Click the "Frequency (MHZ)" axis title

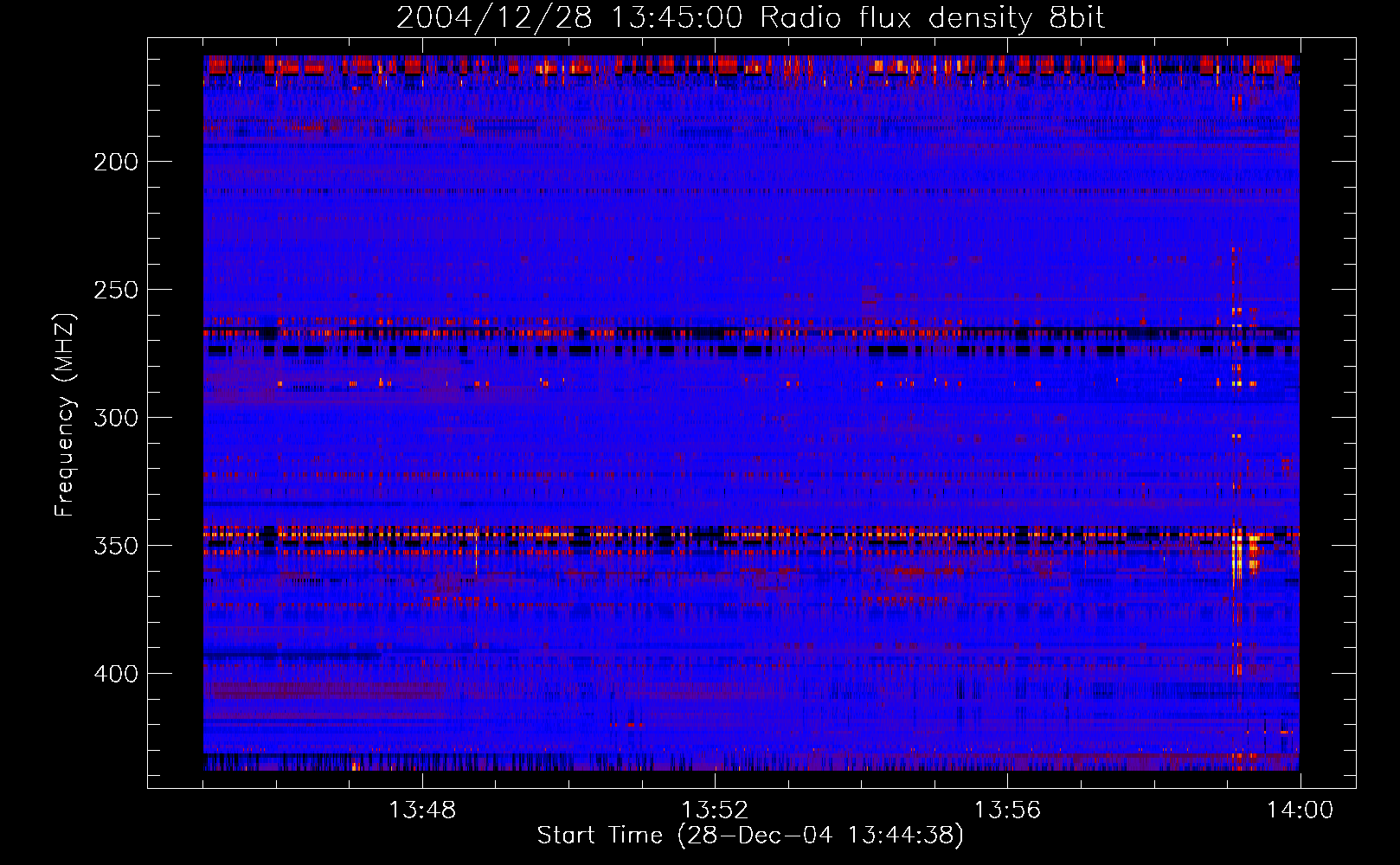(66, 414)
